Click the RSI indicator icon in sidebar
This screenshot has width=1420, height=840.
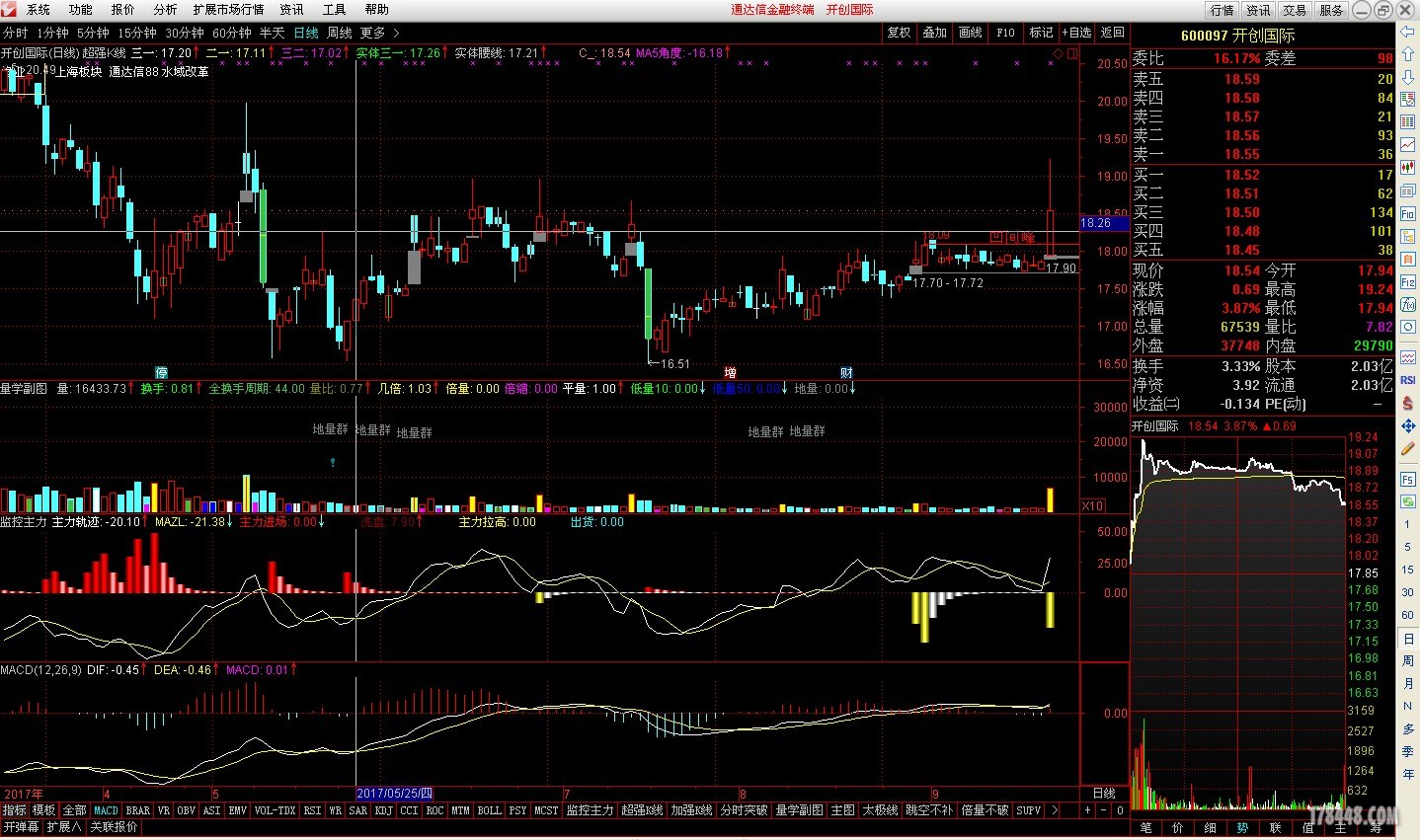click(x=1407, y=379)
